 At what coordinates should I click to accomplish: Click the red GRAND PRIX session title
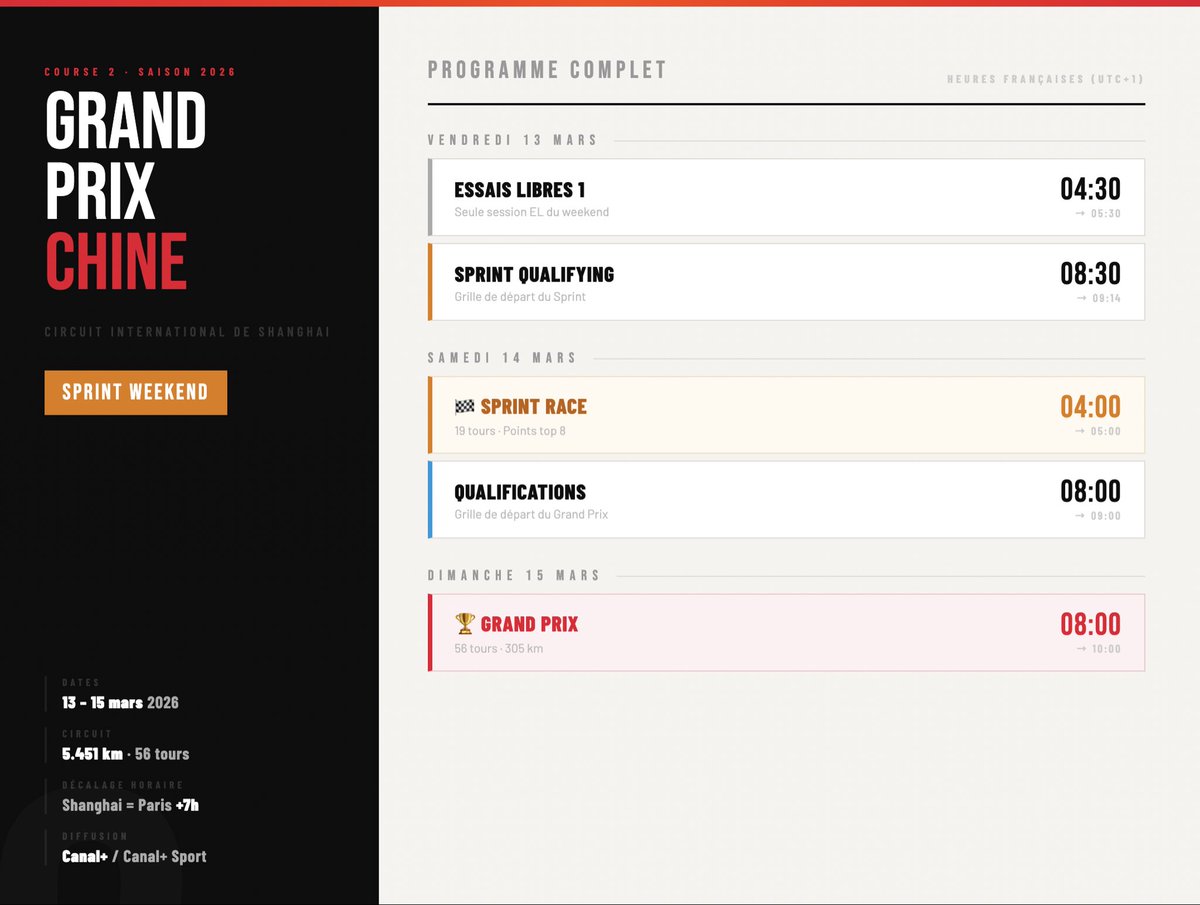[530, 624]
